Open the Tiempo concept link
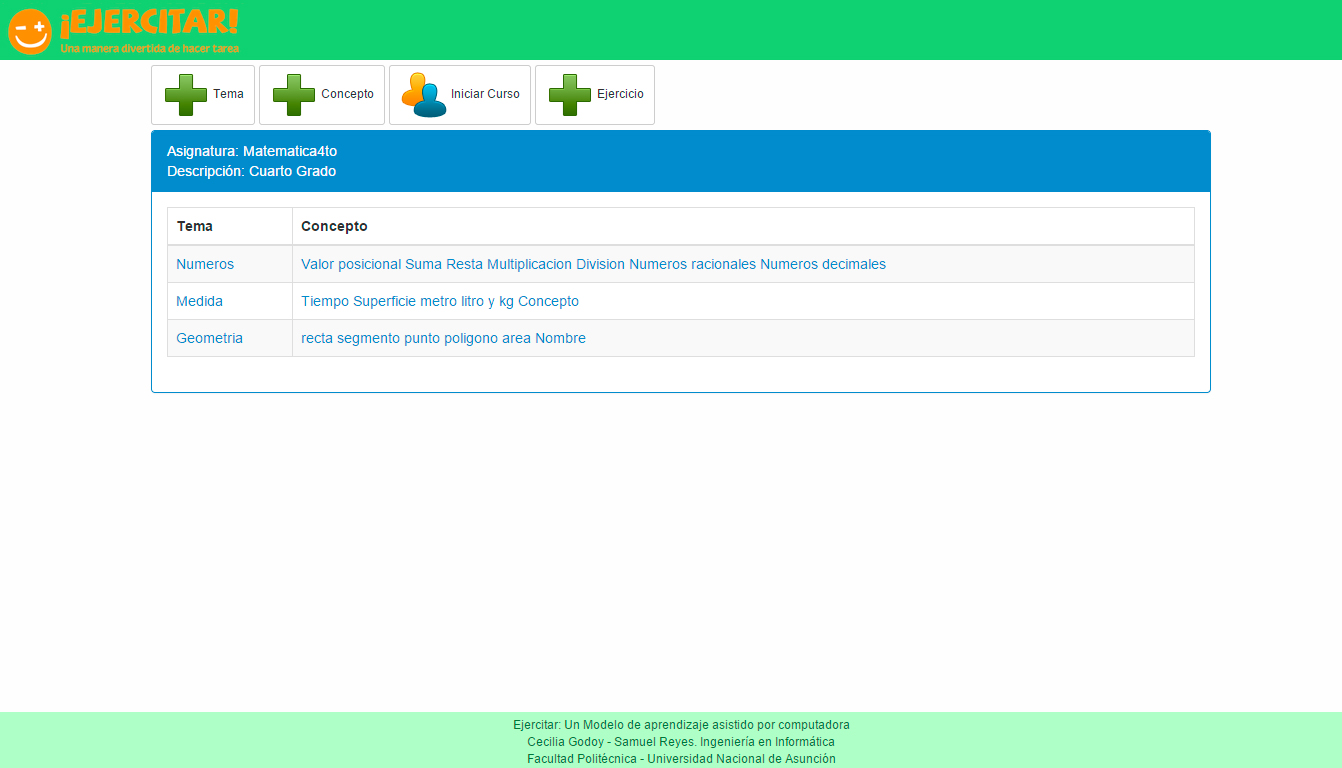The width and height of the screenshot is (1342, 768). tap(325, 301)
